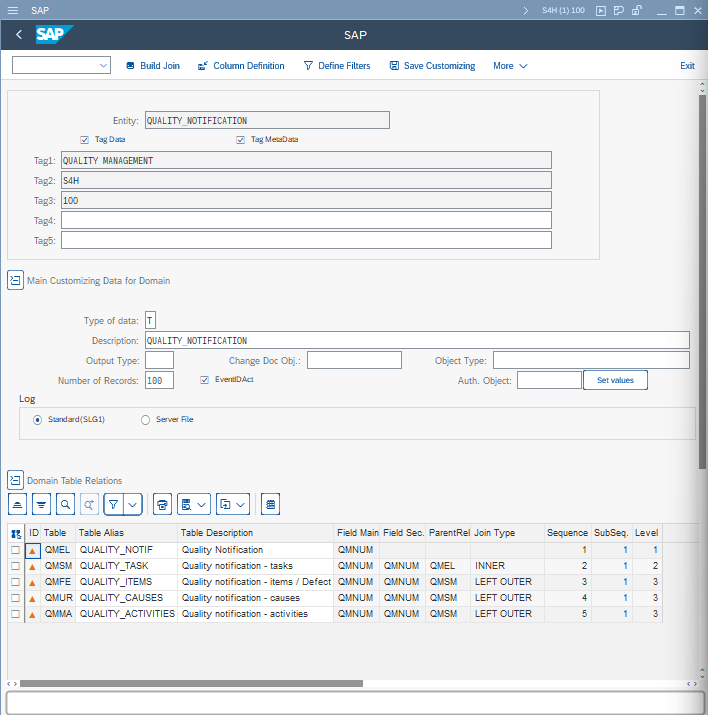Click the select-all icon in table header

point(16,533)
